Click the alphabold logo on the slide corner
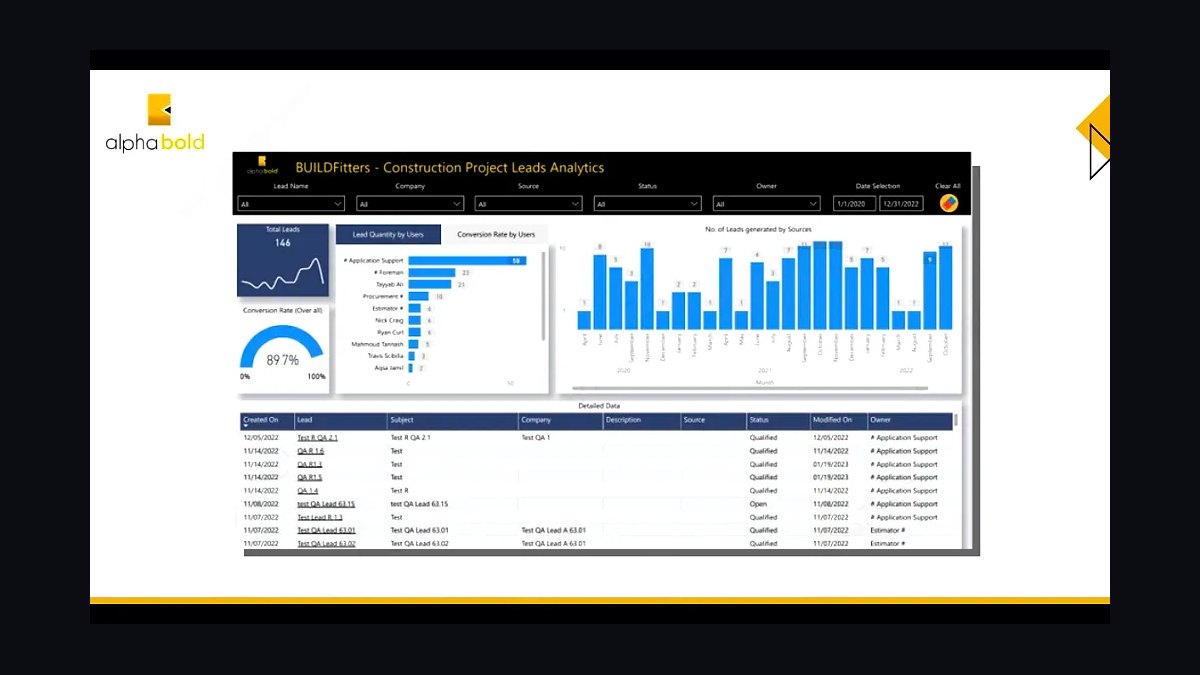 coord(155,123)
